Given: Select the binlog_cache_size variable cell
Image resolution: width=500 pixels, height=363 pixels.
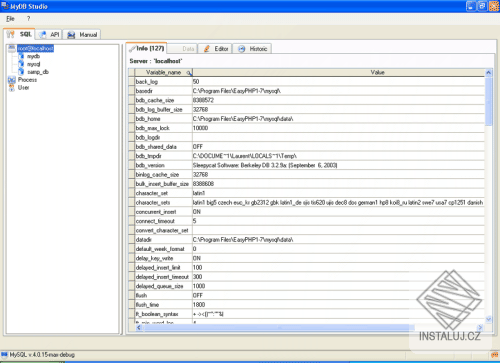Looking at the screenshot, I should tap(163, 175).
